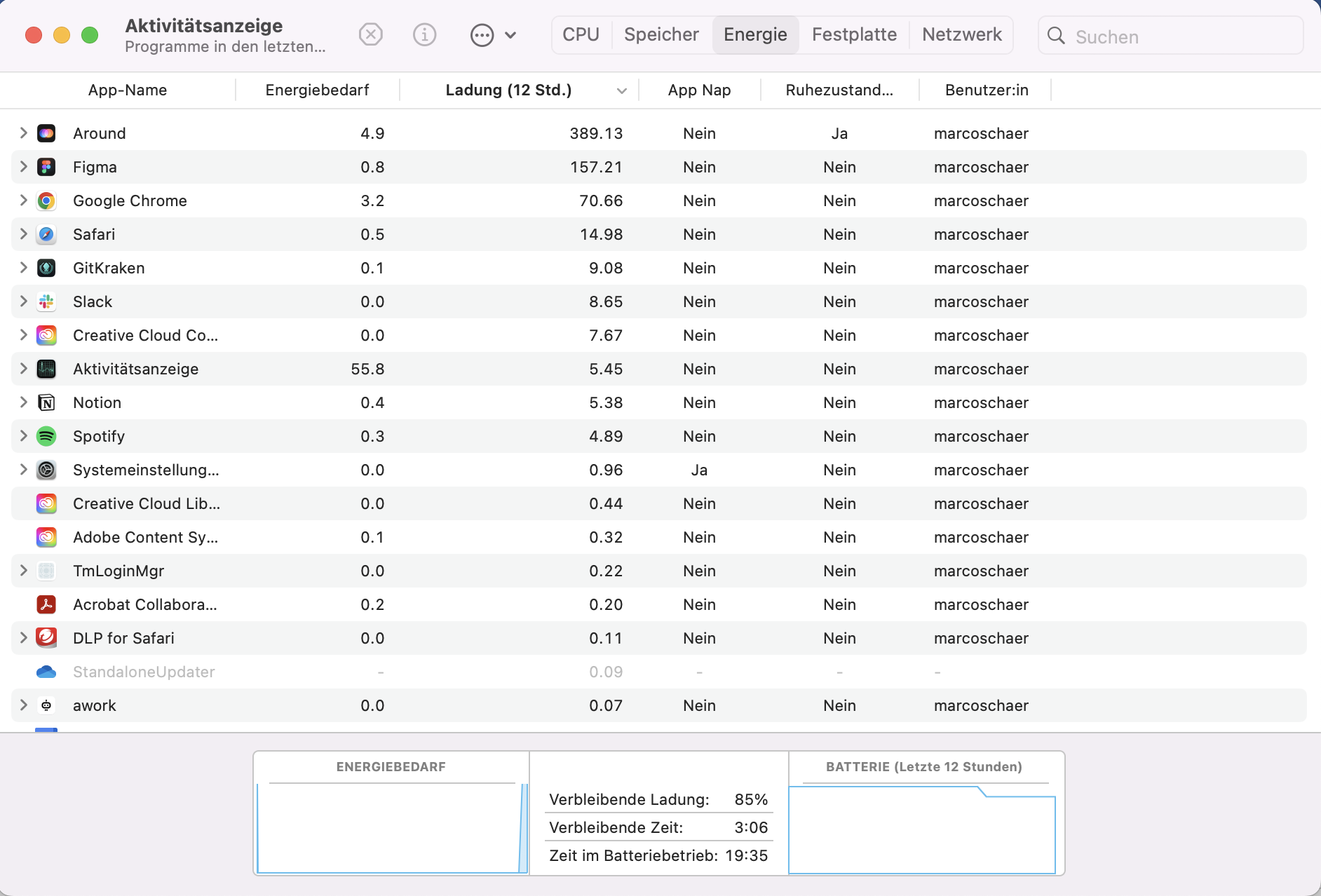The image size is (1321, 896).
Task: Sort by the App-Name column header
Action: tap(128, 90)
